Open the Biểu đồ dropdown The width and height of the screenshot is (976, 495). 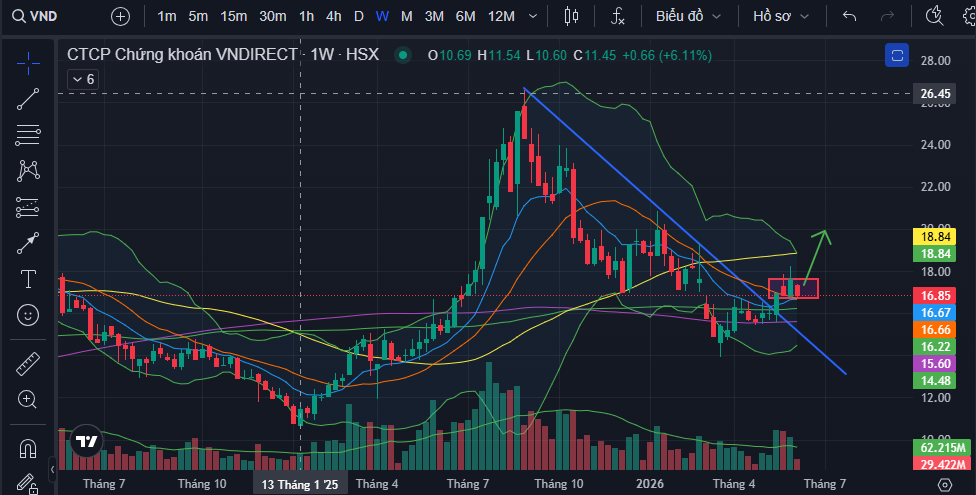688,16
